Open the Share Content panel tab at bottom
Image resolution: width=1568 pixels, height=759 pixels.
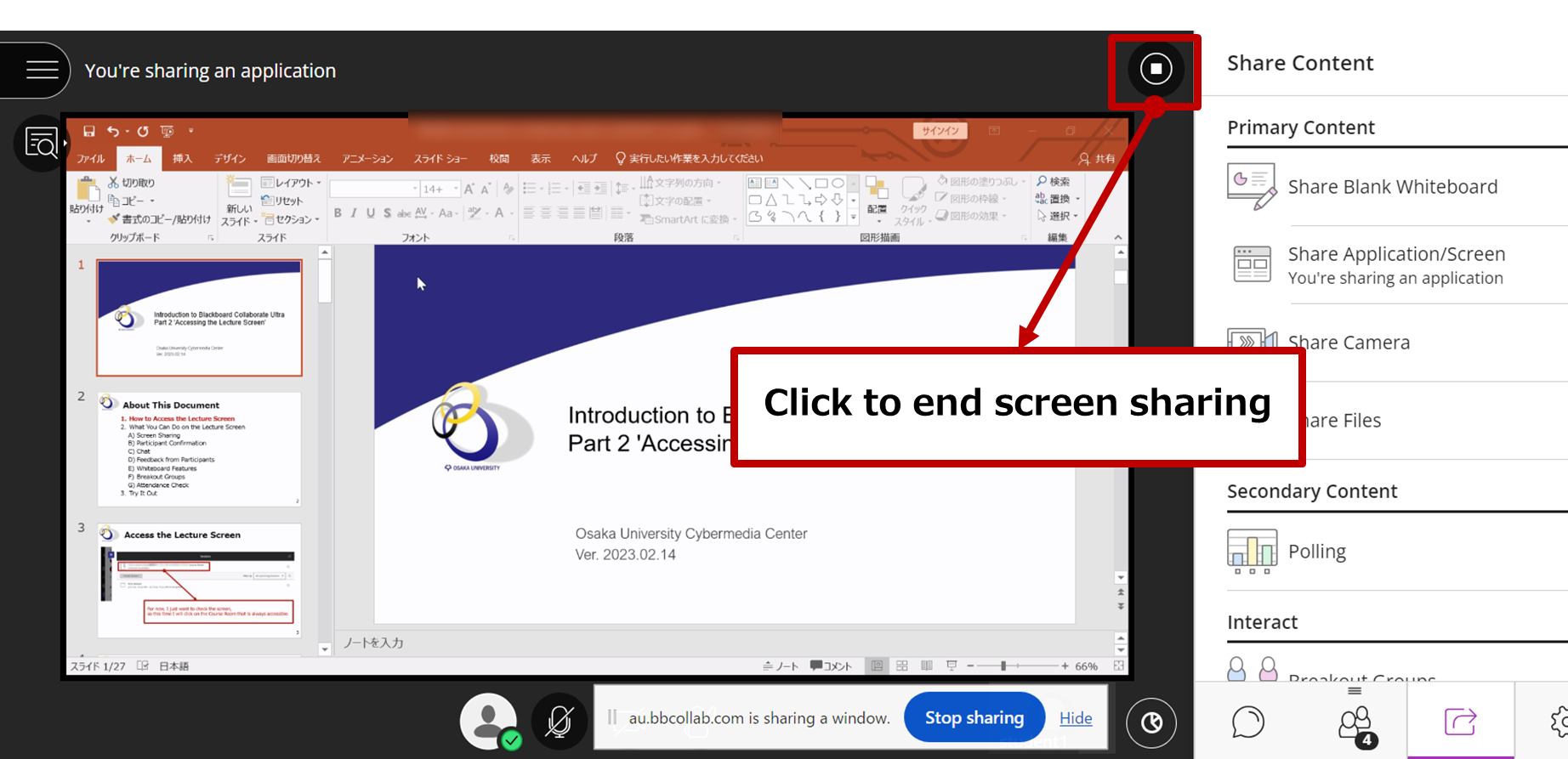[1460, 722]
